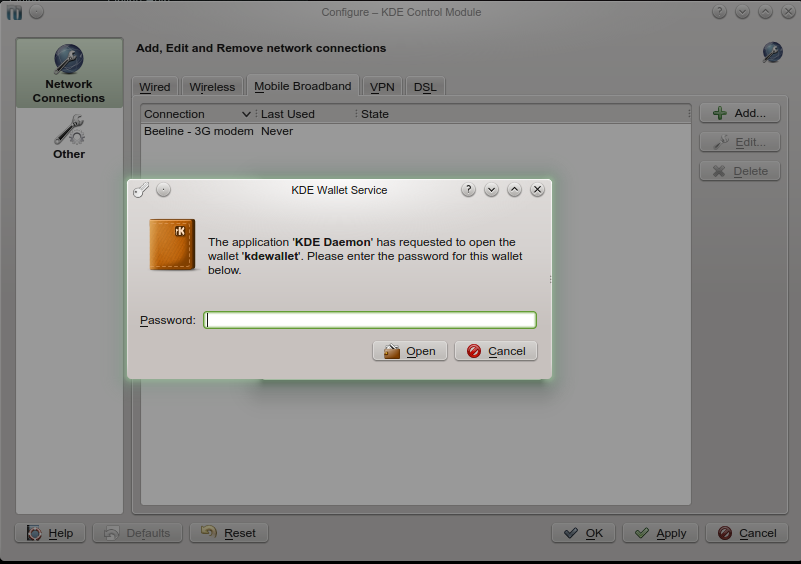
Task: Select the Other category in the sidebar
Action: coord(69,136)
